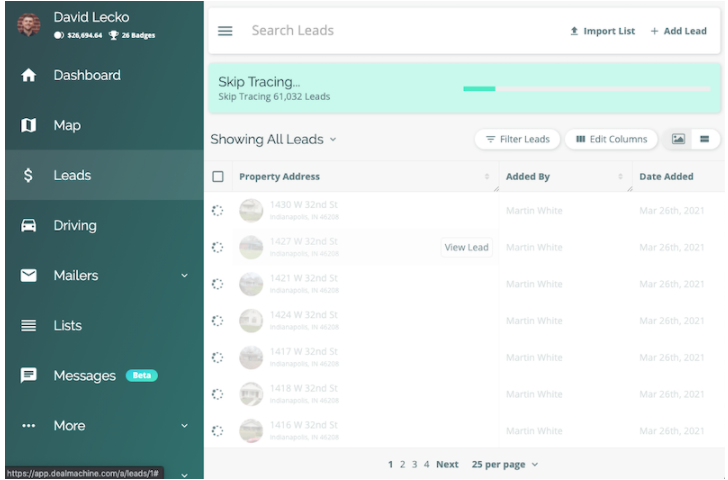
Task: Open the Filter Leads button
Action: tap(517, 139)
